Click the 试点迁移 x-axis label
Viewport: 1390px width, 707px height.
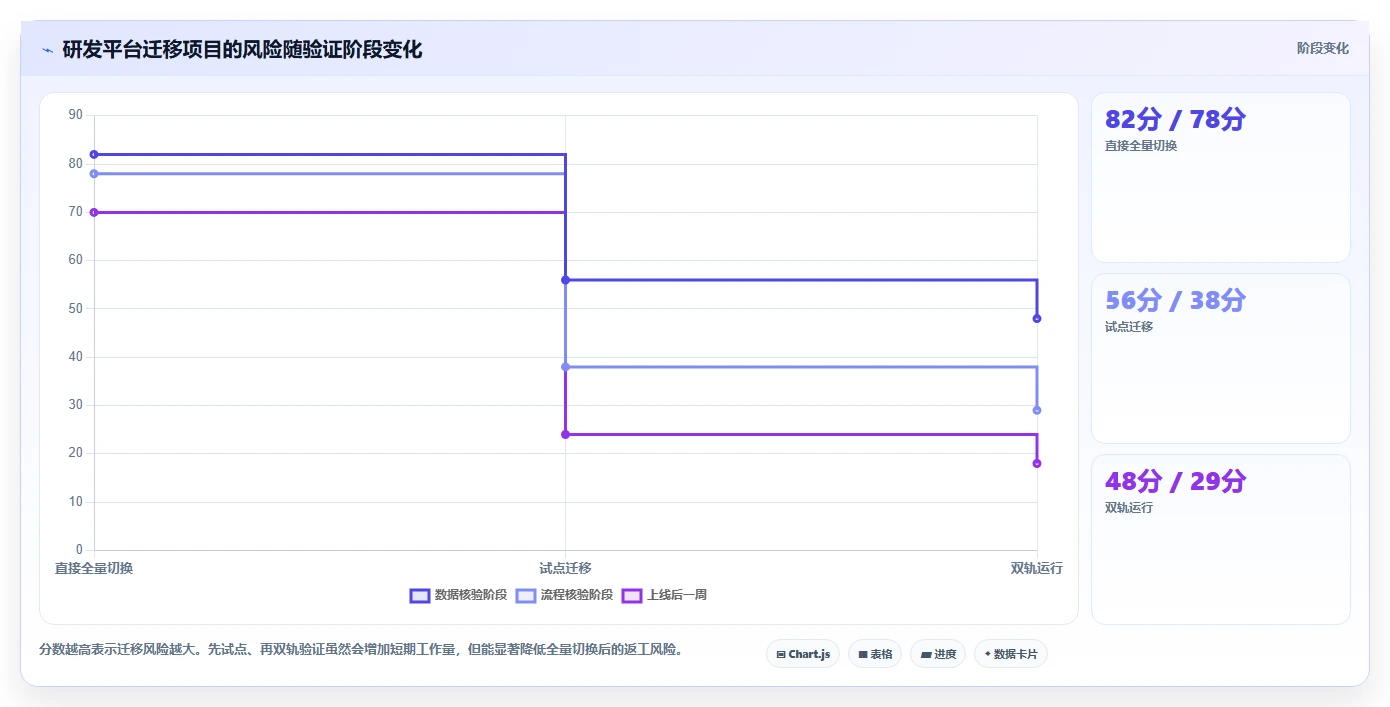[x=565, y=568]
